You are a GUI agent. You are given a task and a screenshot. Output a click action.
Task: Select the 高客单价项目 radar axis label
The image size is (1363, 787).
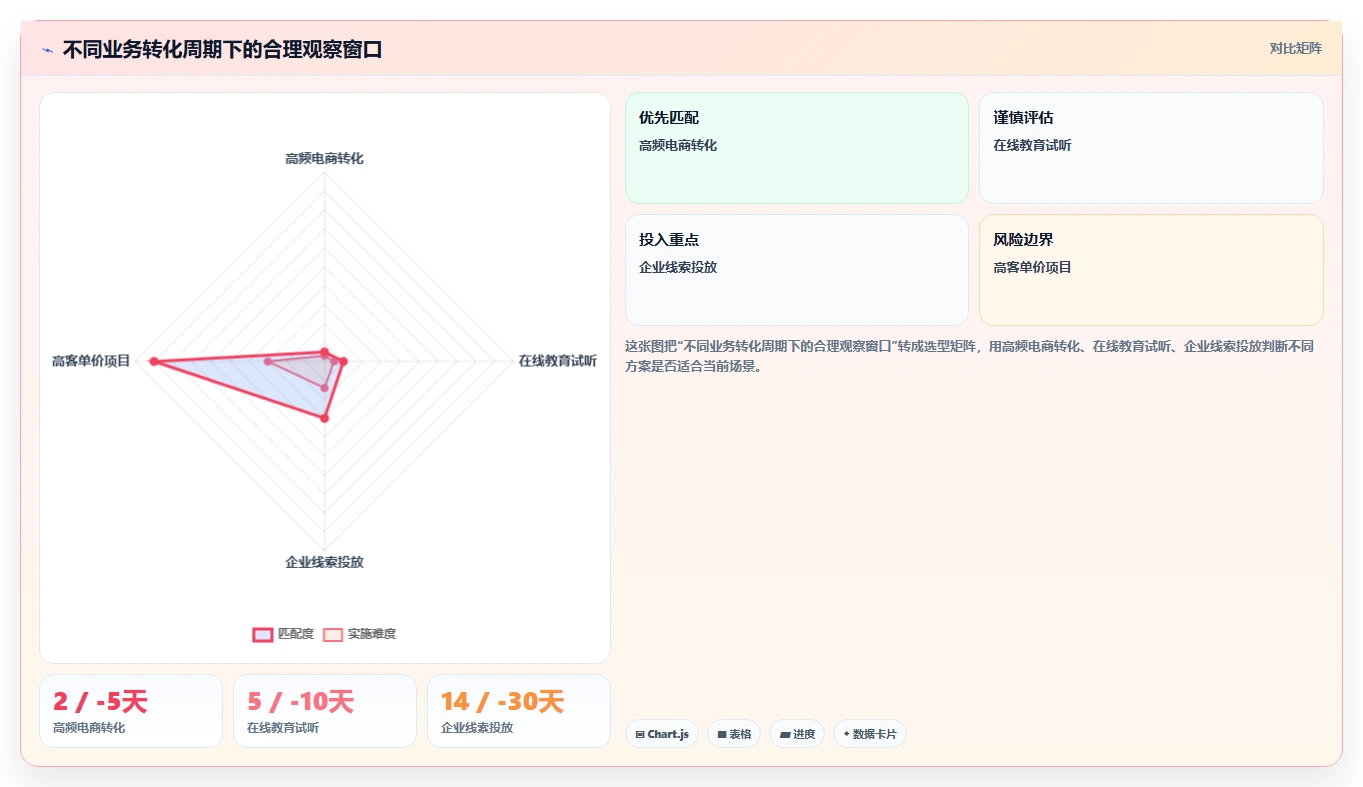pos(91,361)
